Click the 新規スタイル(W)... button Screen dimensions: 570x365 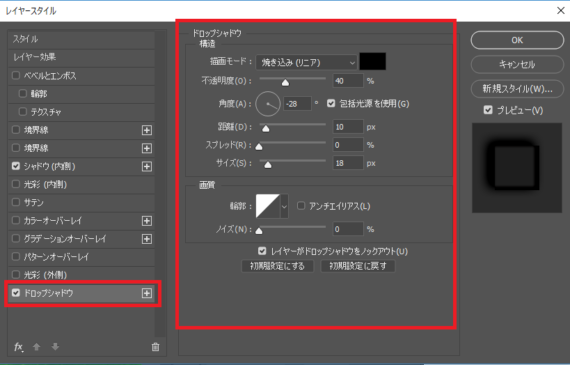click(x=517, y=89)
